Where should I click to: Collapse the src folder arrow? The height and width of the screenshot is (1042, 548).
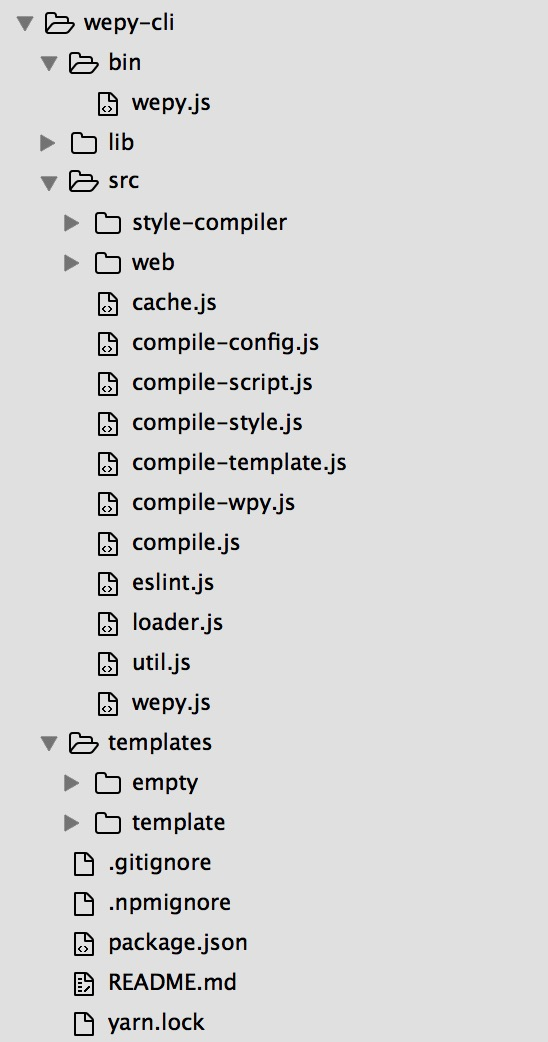coord(49,183)
